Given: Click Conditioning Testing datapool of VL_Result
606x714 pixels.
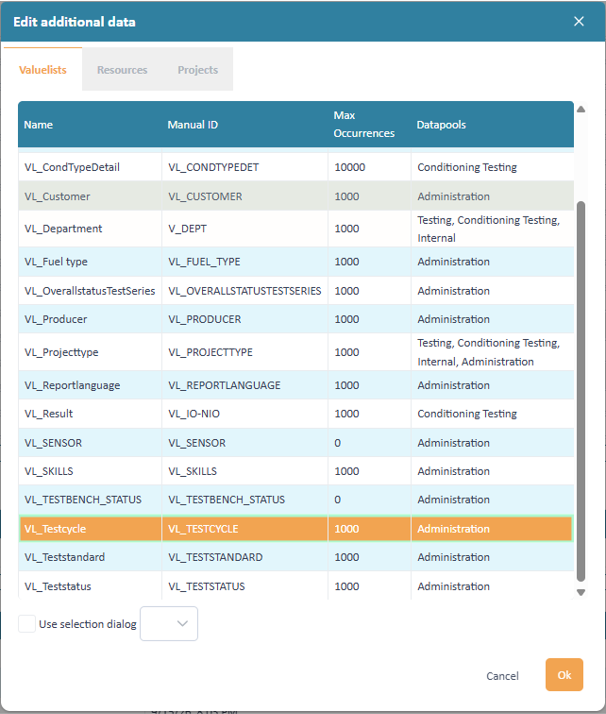Looking at the screenshot, I should [467, 413].
